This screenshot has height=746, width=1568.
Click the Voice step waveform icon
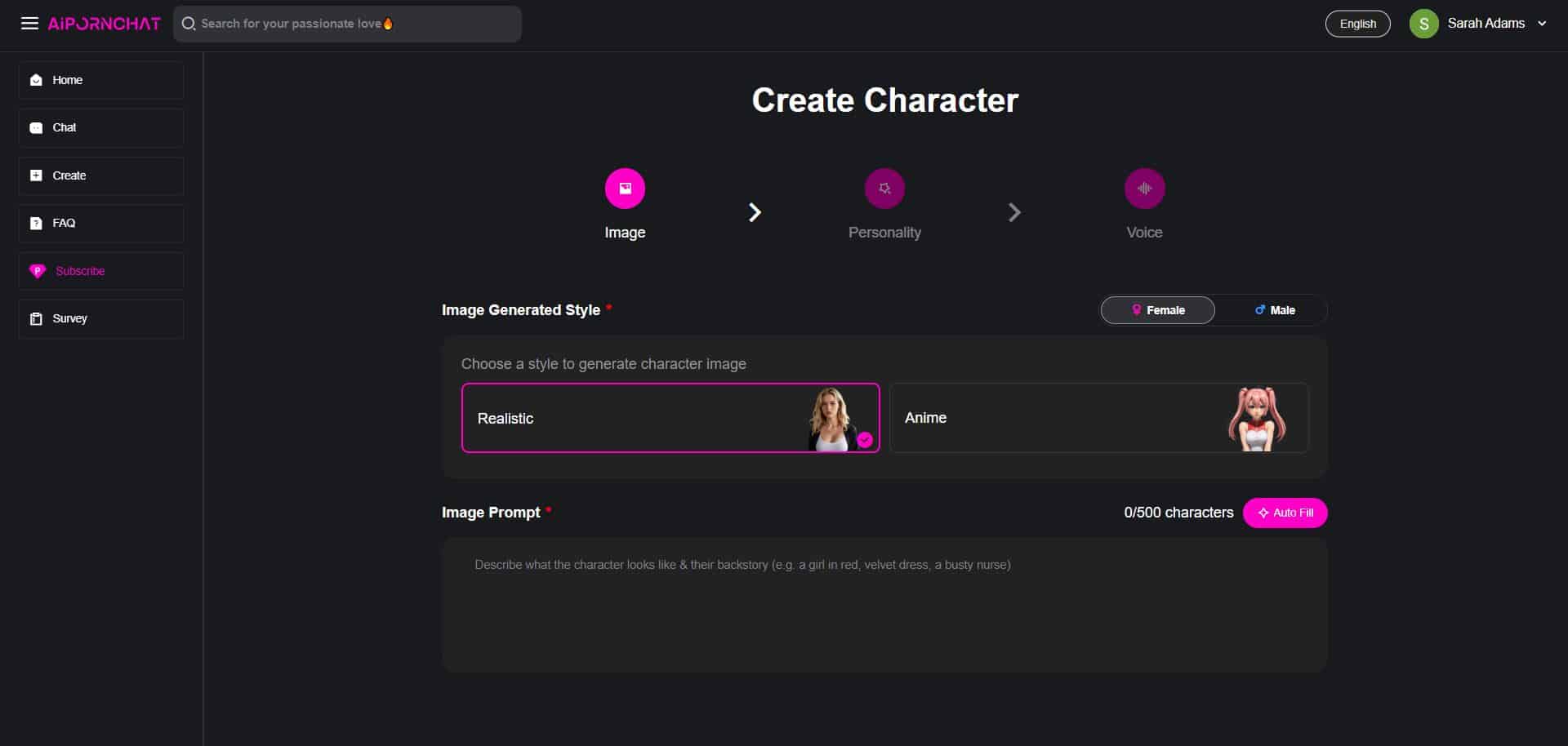coord(1144,189)
